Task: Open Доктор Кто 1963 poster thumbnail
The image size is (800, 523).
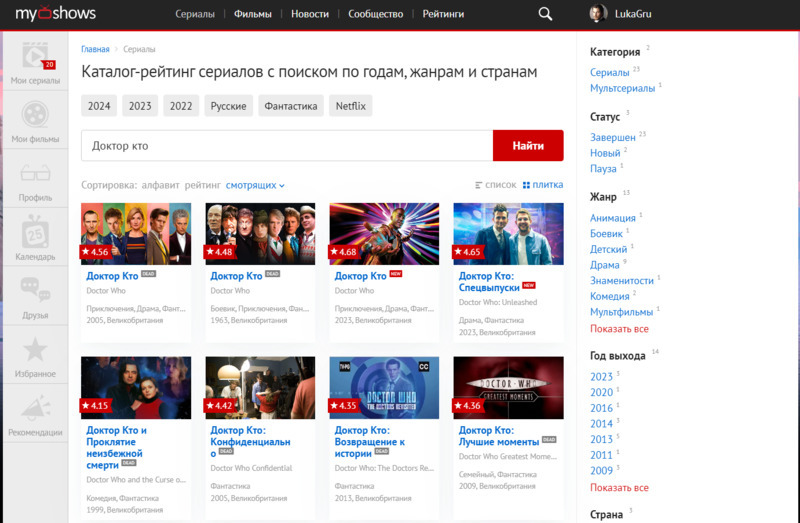Action: pyautogui.click(x=260, y=234)
